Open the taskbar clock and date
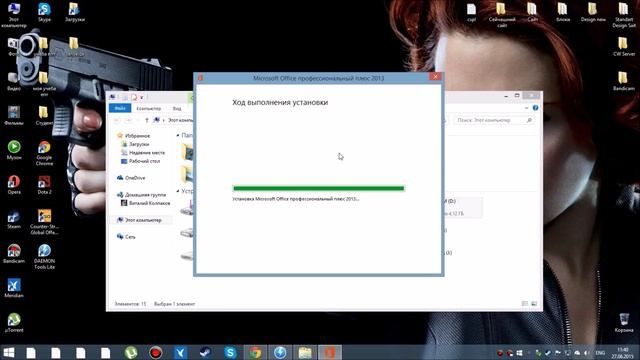This screenshot has width=640, height=360. click(x=623, y=353)
